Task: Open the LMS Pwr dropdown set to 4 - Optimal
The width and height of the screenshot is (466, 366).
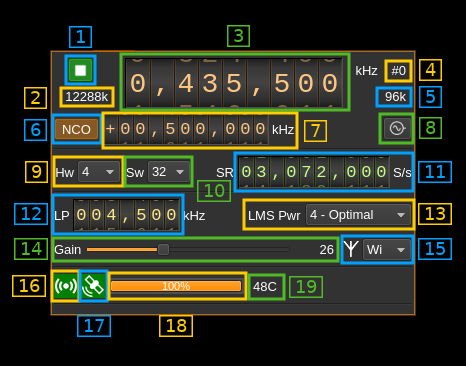Action: (358, 215)
